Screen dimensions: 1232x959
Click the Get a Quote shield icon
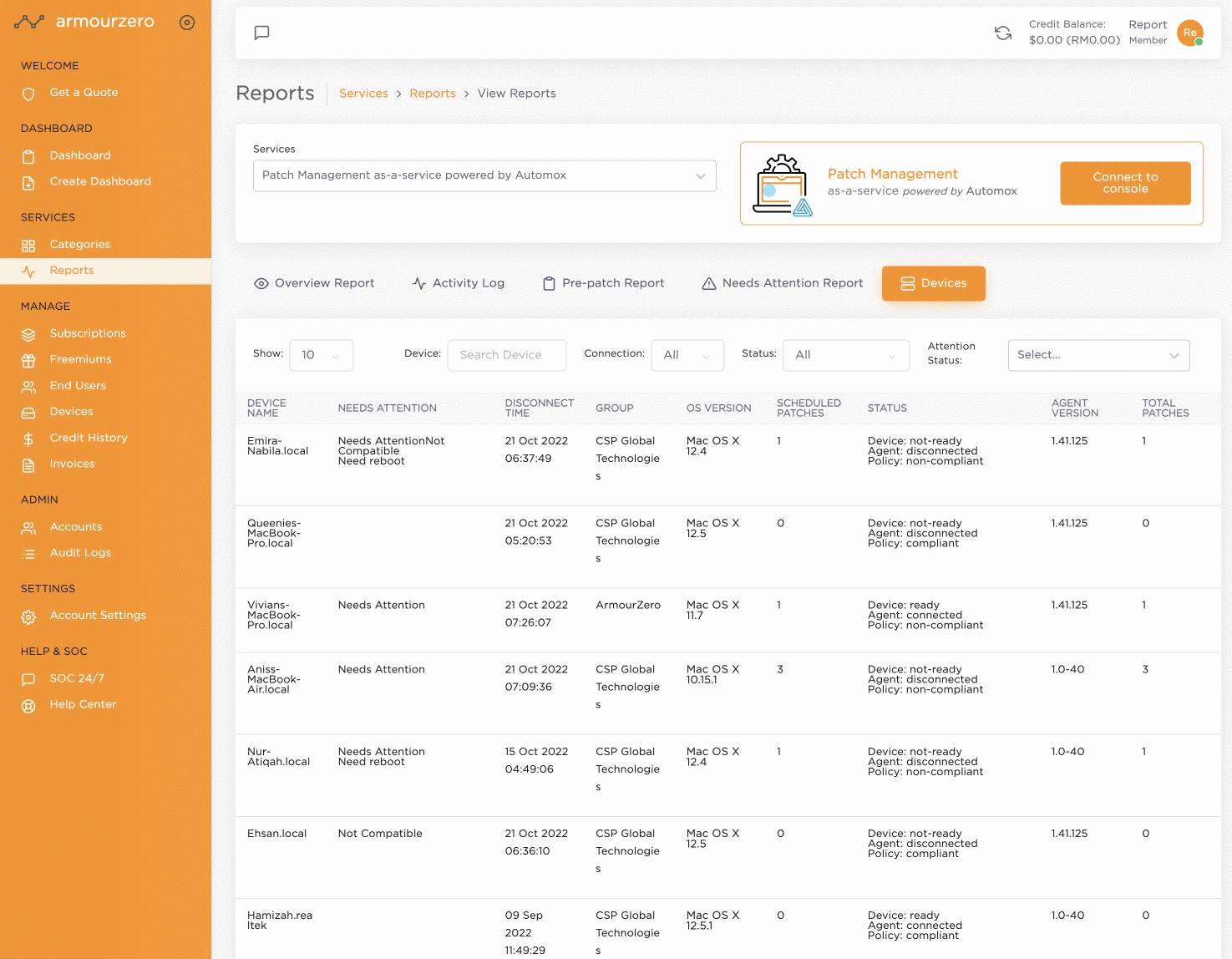pos(28,94)
